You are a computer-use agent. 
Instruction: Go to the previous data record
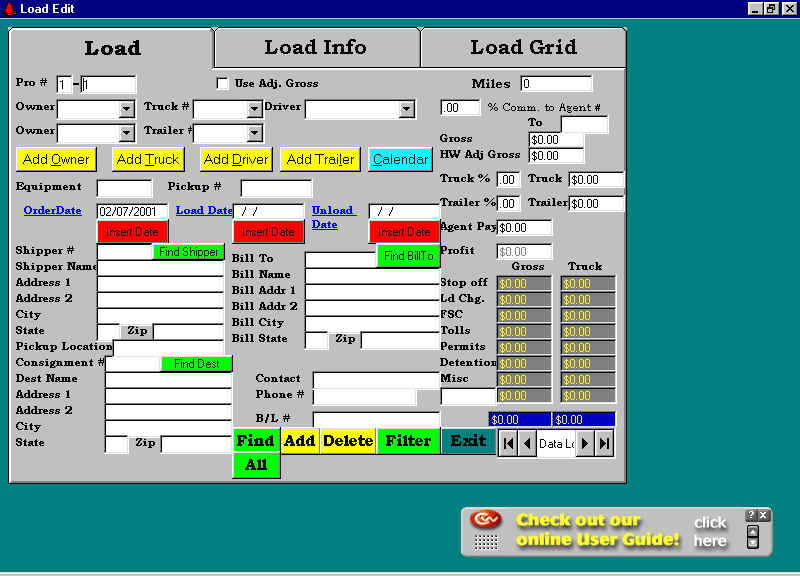tap(527, 443)
